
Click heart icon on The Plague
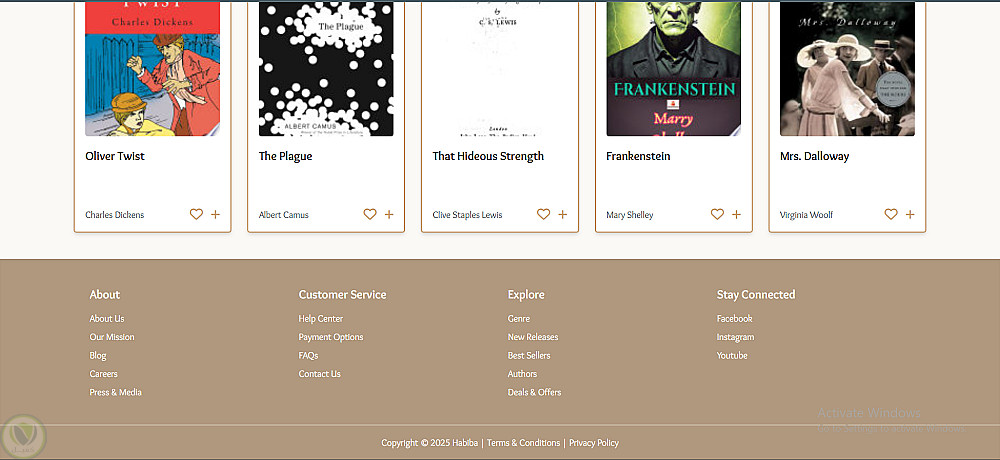click(370, 214)
